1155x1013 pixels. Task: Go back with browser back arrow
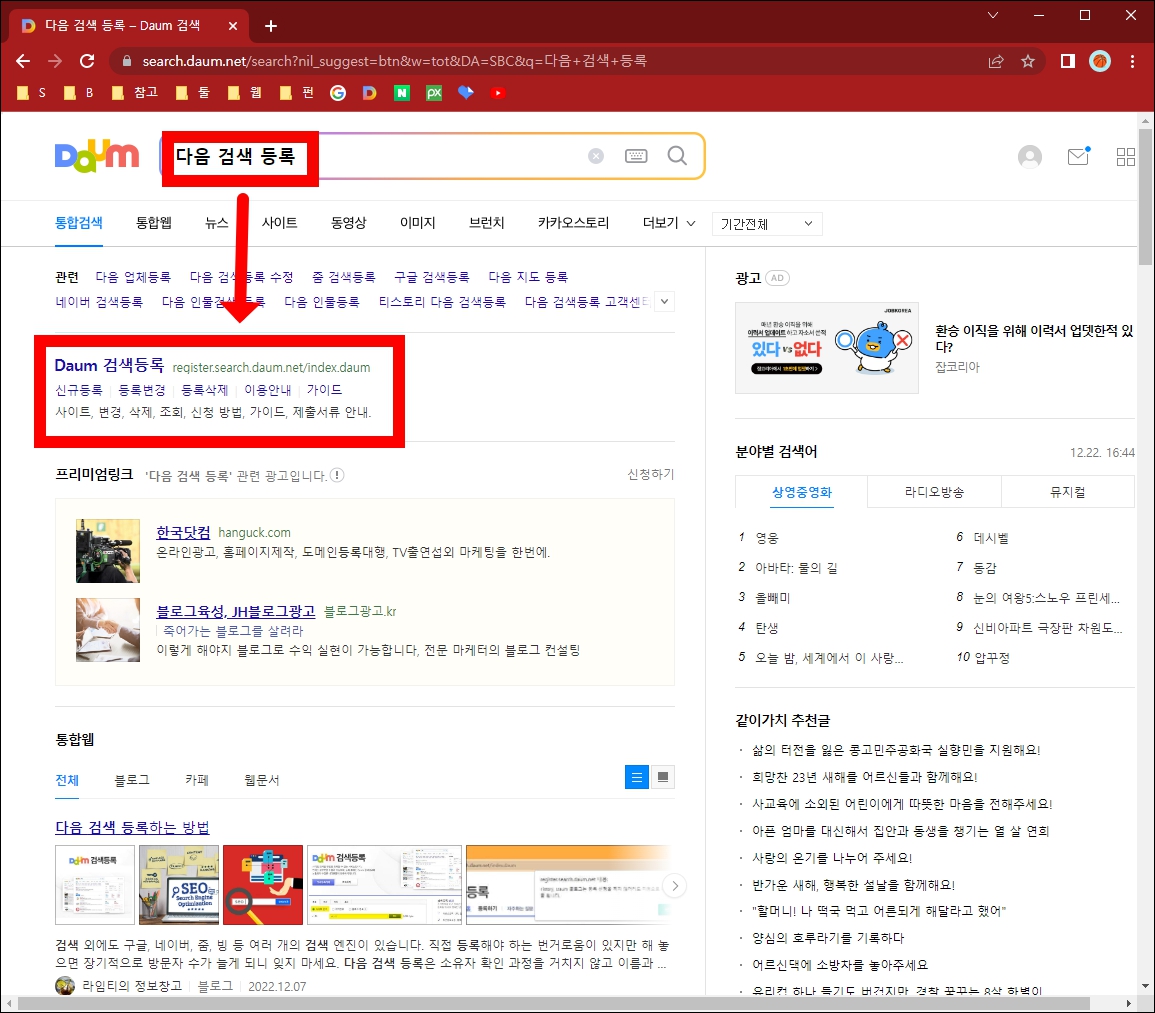click(x=23, y=61)
